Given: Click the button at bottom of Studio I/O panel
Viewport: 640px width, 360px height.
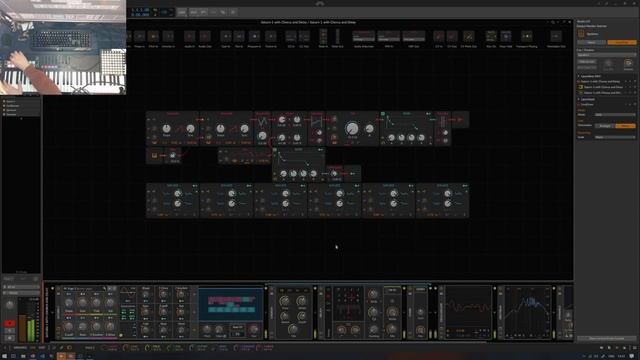Looking at the screenshot, I should click(607, 338).
